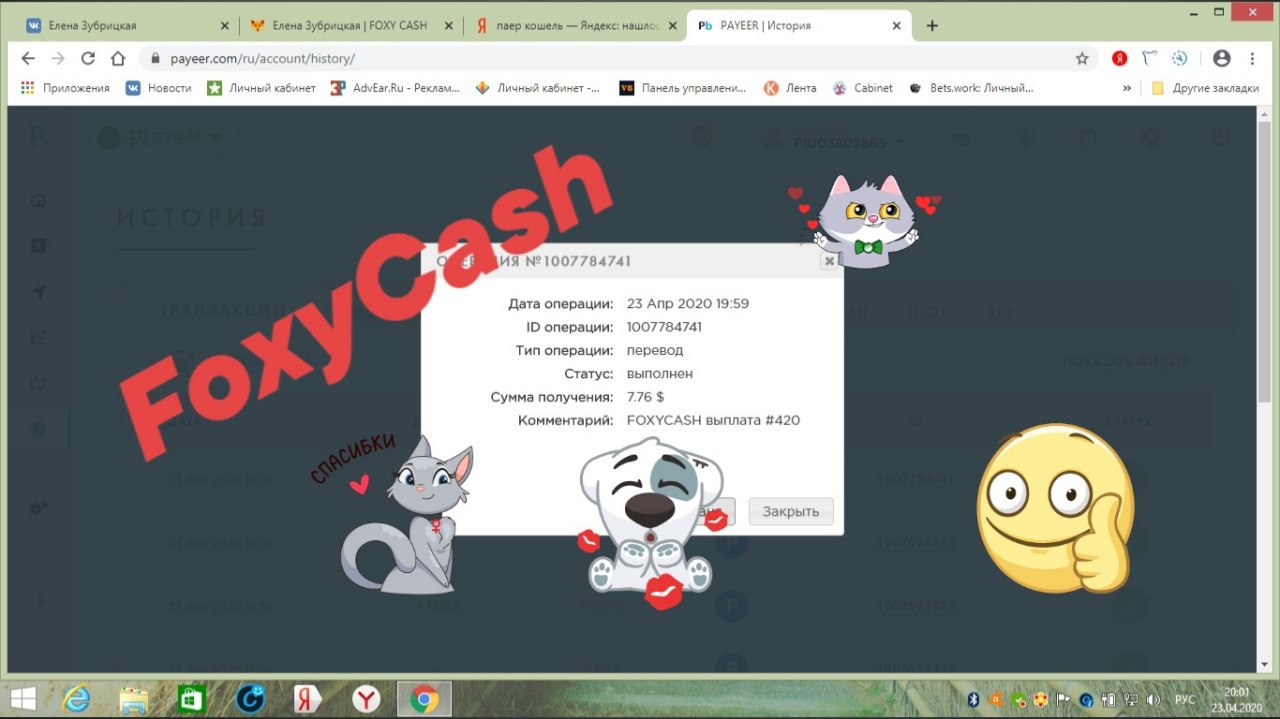1280x719 pixels.
Task: Open File Explorer from the taskbar
Action: tap(134, 699)
